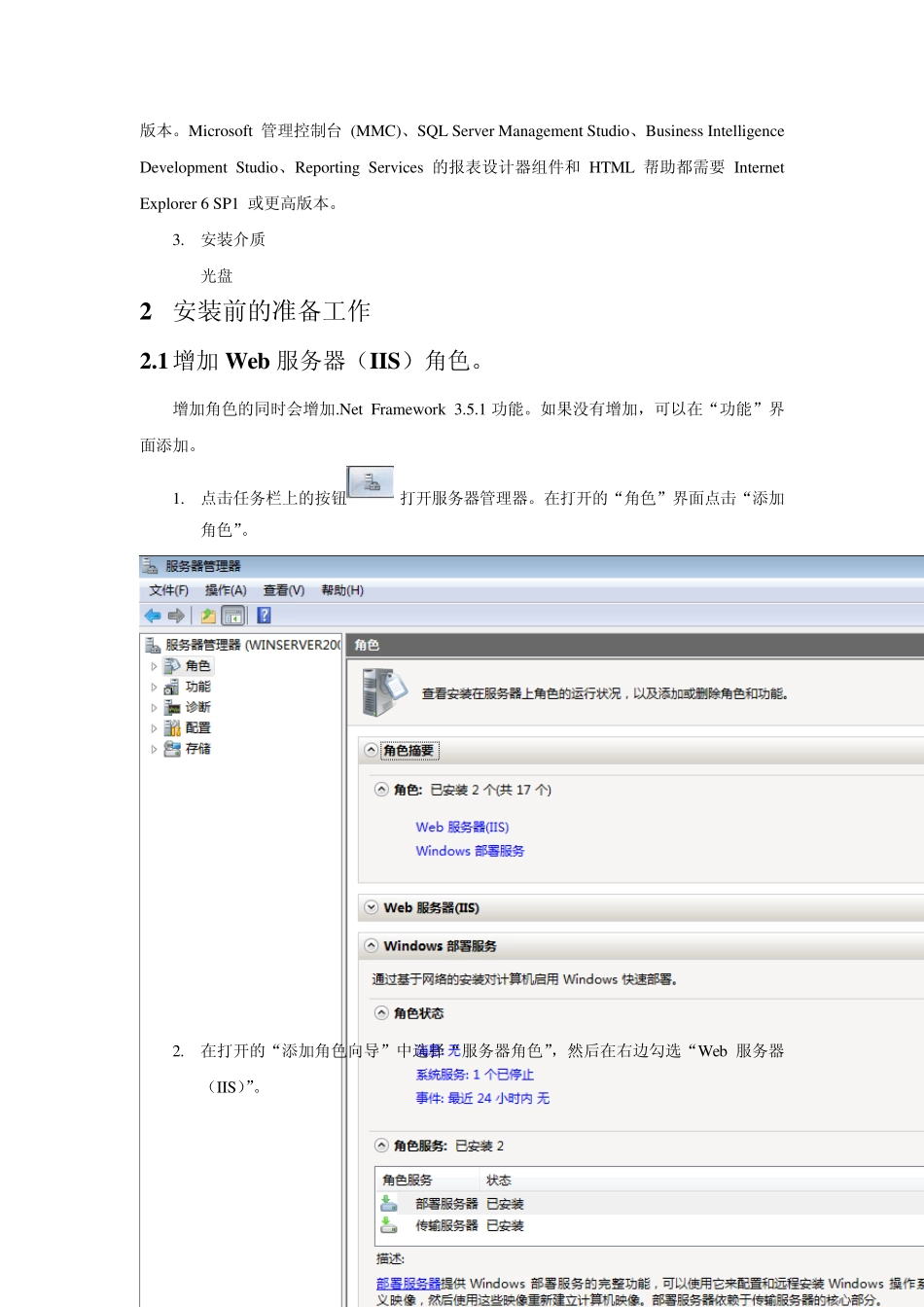The image size is (924, 1307).
Task: Select the 角色 tree item label
Action: (x=198, y=666)
